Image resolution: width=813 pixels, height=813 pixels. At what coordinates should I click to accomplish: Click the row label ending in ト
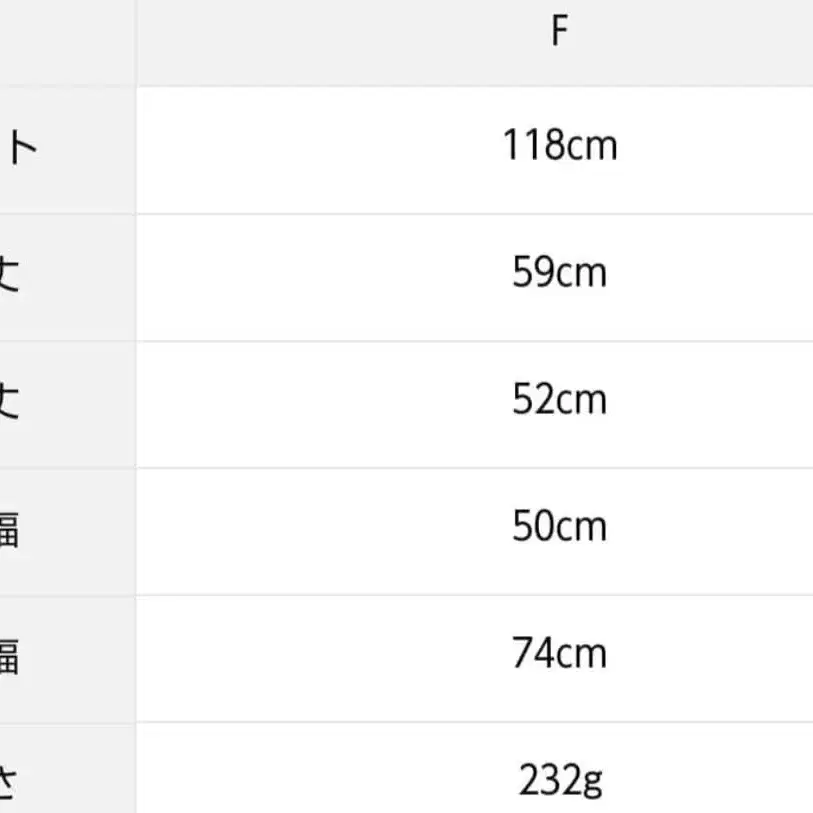click(20, 149)
